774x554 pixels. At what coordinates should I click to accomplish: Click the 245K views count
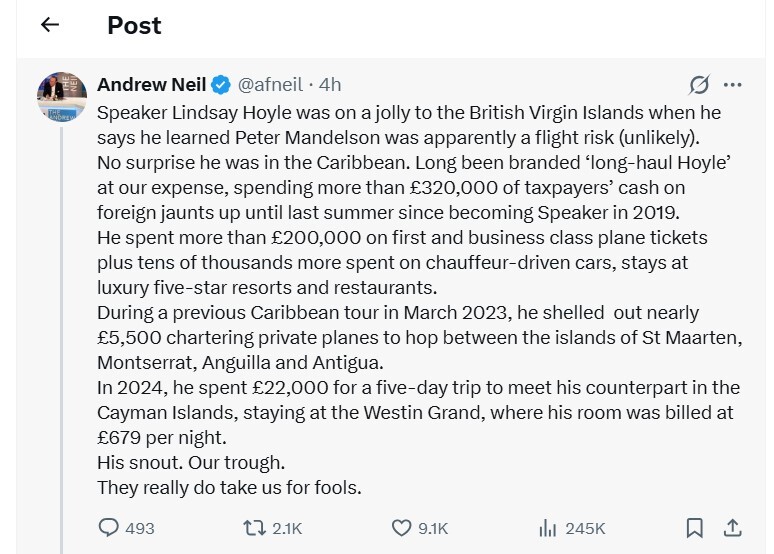tap(585, 528)
